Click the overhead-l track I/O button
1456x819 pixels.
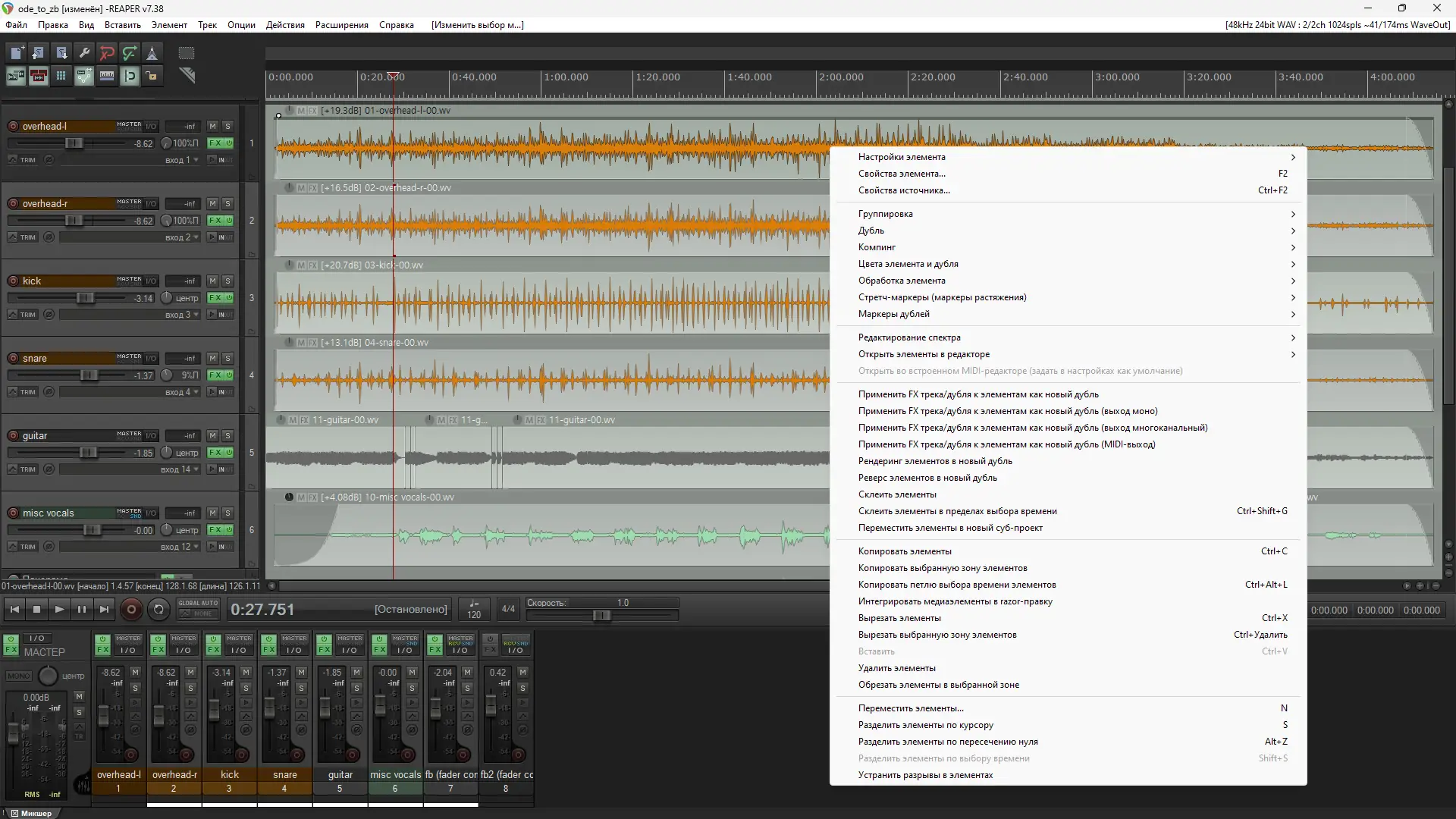151,127
